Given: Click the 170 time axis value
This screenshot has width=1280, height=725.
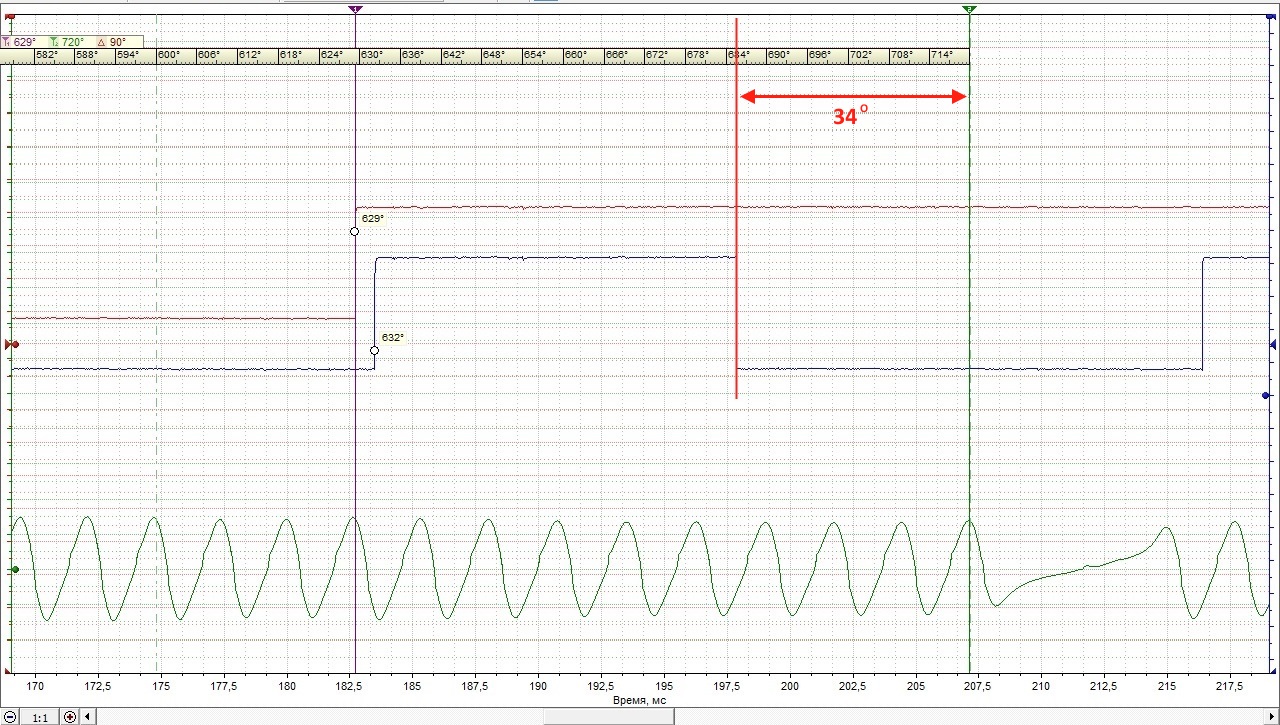Looking at the screenshot, I should (x=35, y=687).
